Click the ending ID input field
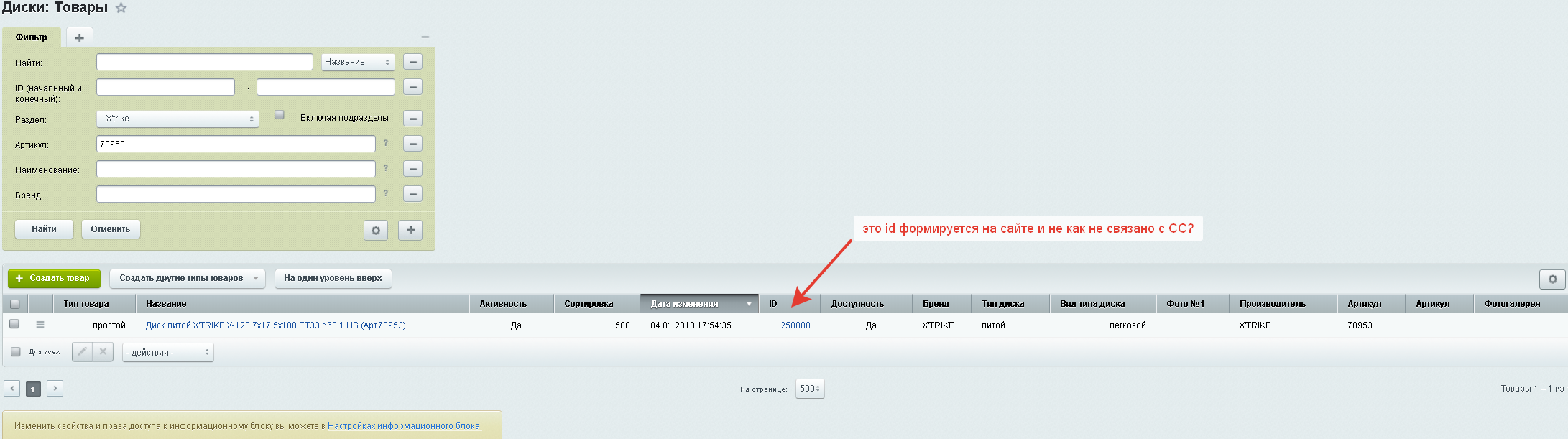 [326, 87]
